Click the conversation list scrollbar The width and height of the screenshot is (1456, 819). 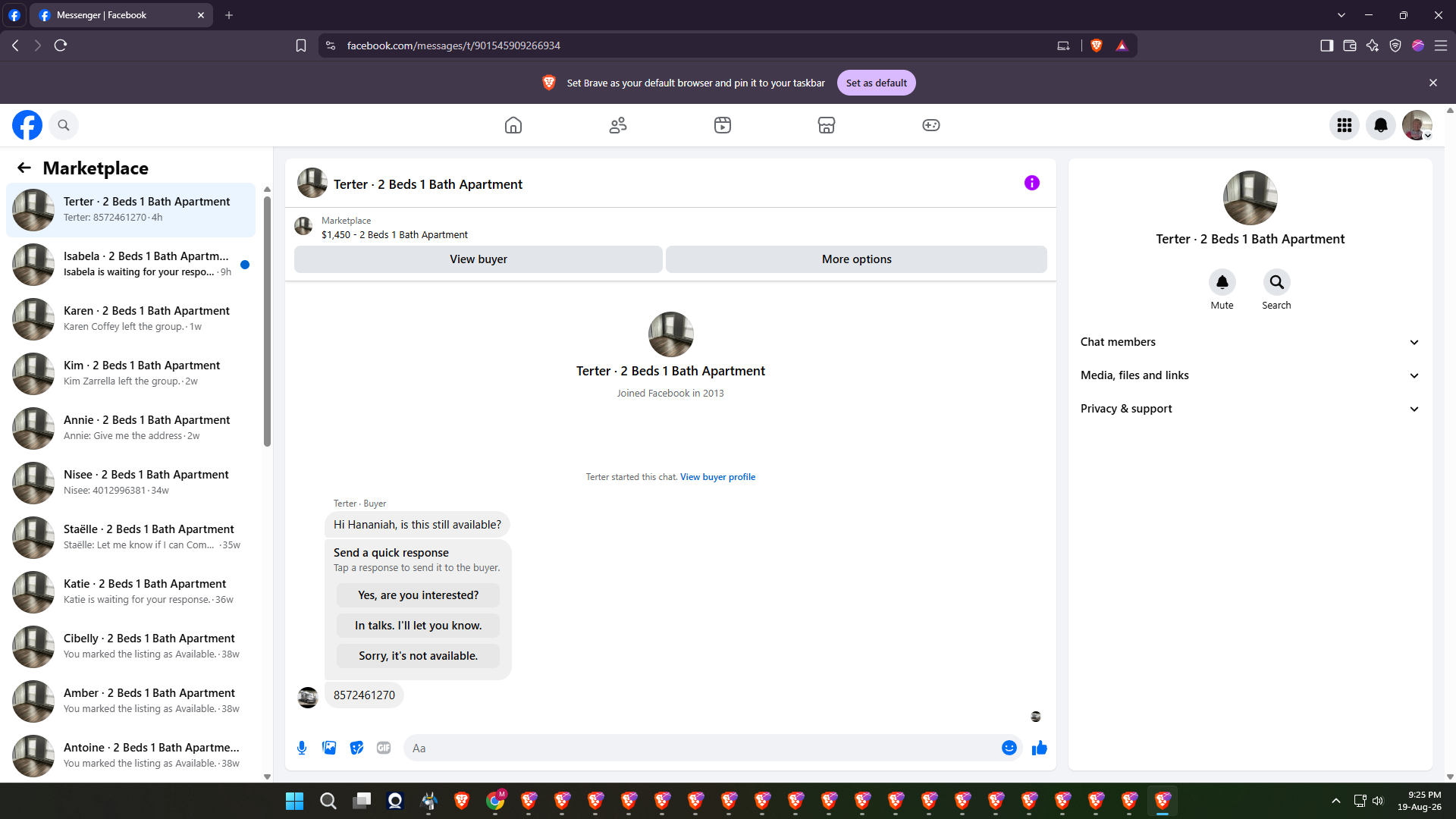click(x=267, y=322)
